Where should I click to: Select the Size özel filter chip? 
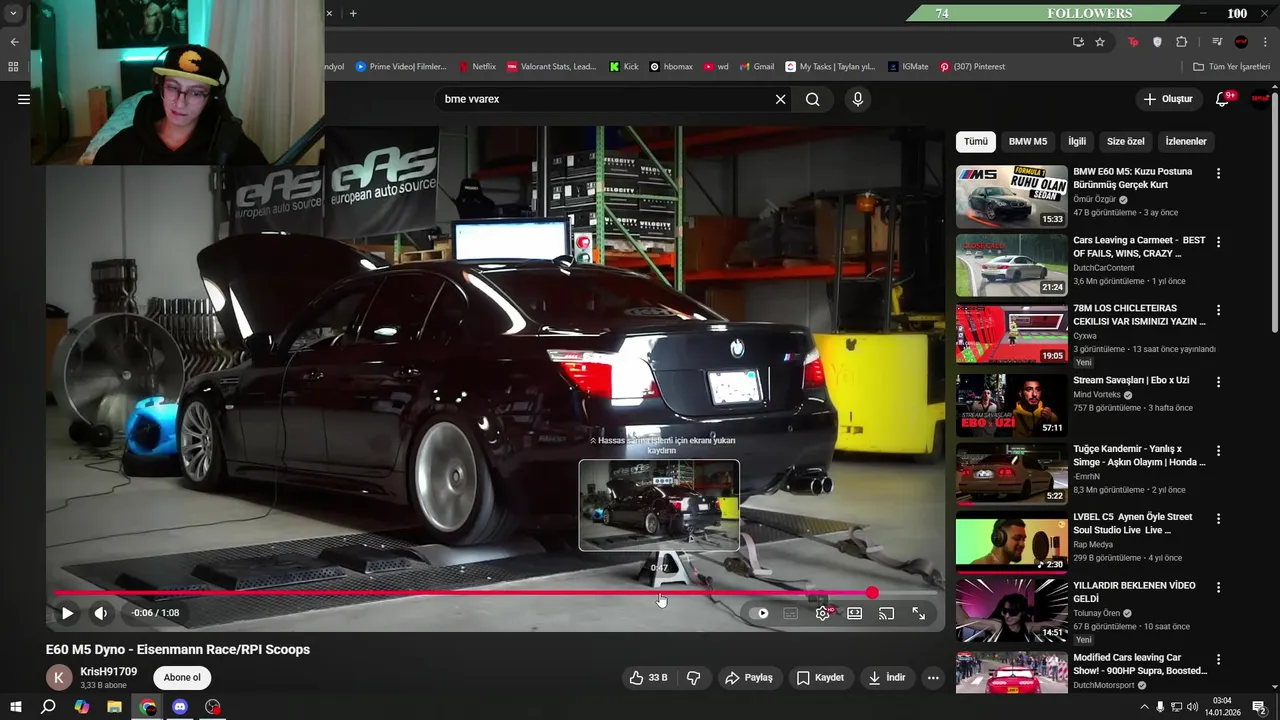point(1126,141)
